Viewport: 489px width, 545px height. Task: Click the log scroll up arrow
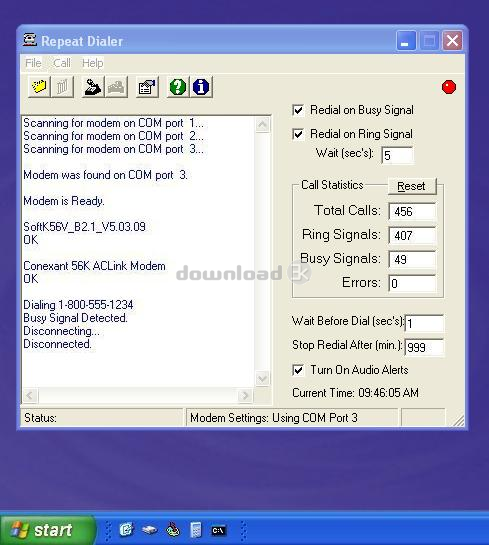click(262, 124)
